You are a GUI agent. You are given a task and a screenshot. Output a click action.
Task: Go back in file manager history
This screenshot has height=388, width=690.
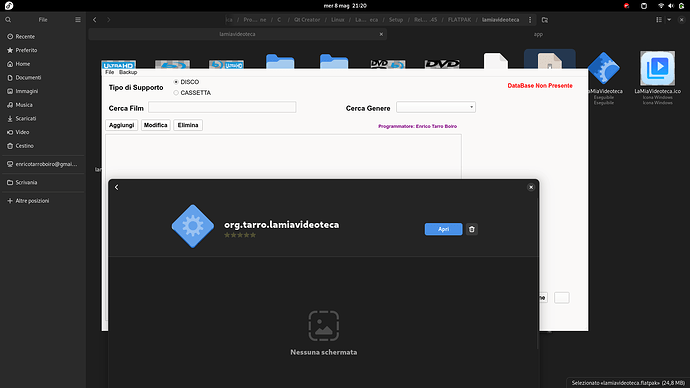pos(95,20)
